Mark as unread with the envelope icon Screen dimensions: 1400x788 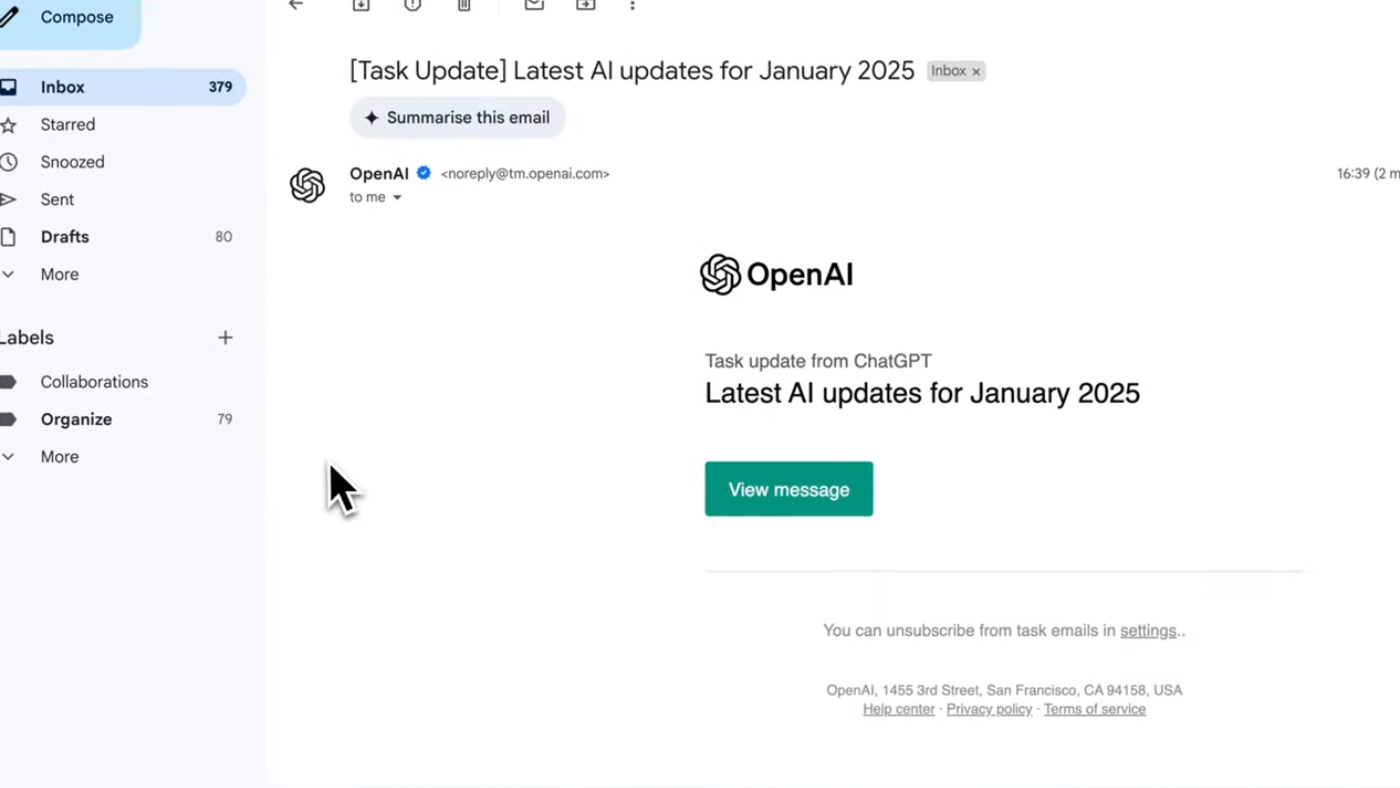(x=534, y=5)
